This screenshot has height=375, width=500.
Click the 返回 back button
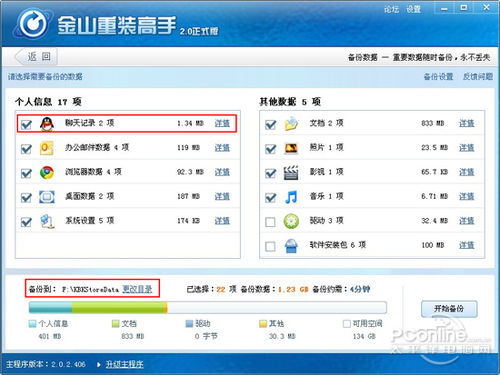pyautogui.click(x=36, y=57)
